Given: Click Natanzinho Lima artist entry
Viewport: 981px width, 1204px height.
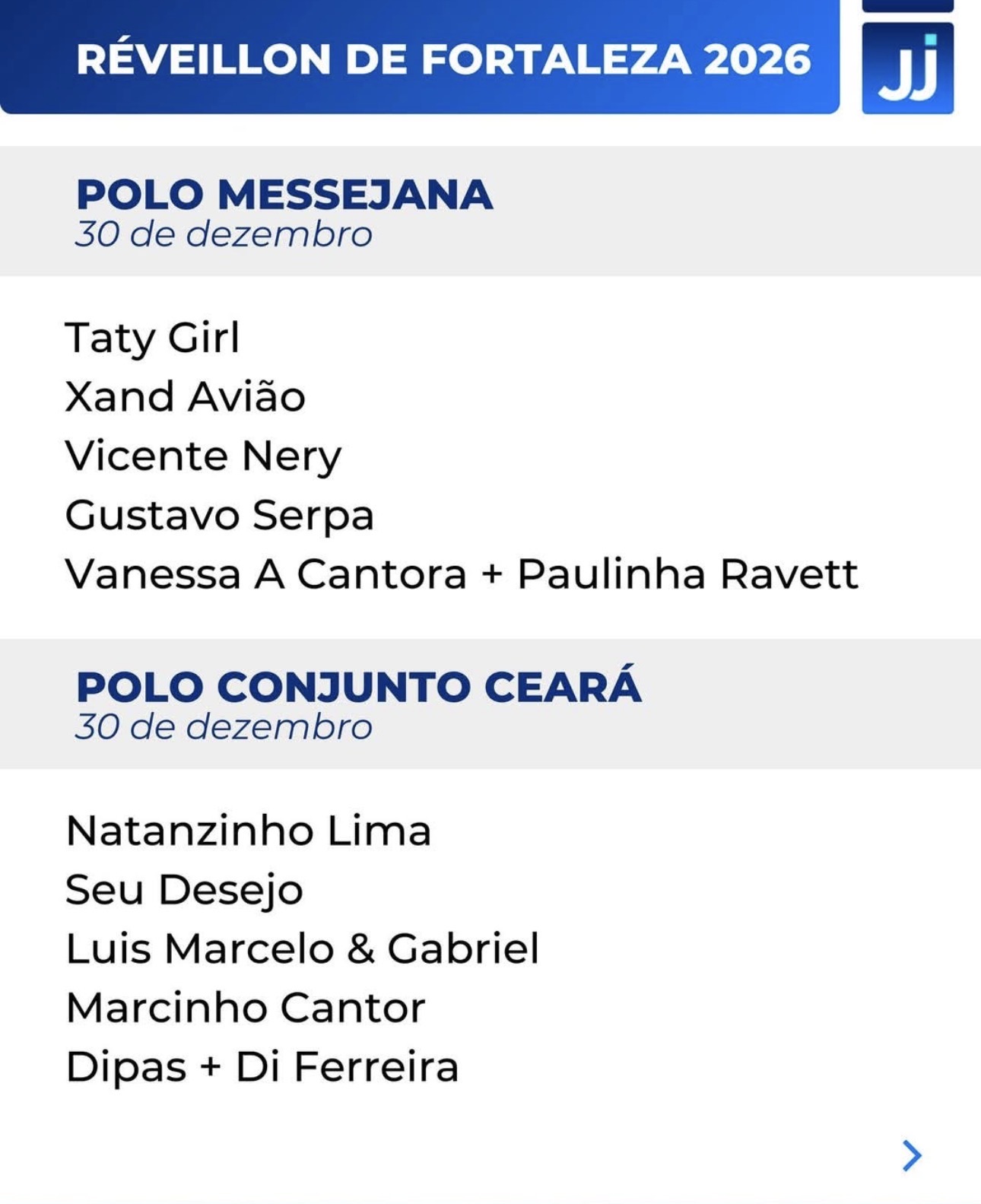Looking at the screenshot, I should tap(248, 831).
